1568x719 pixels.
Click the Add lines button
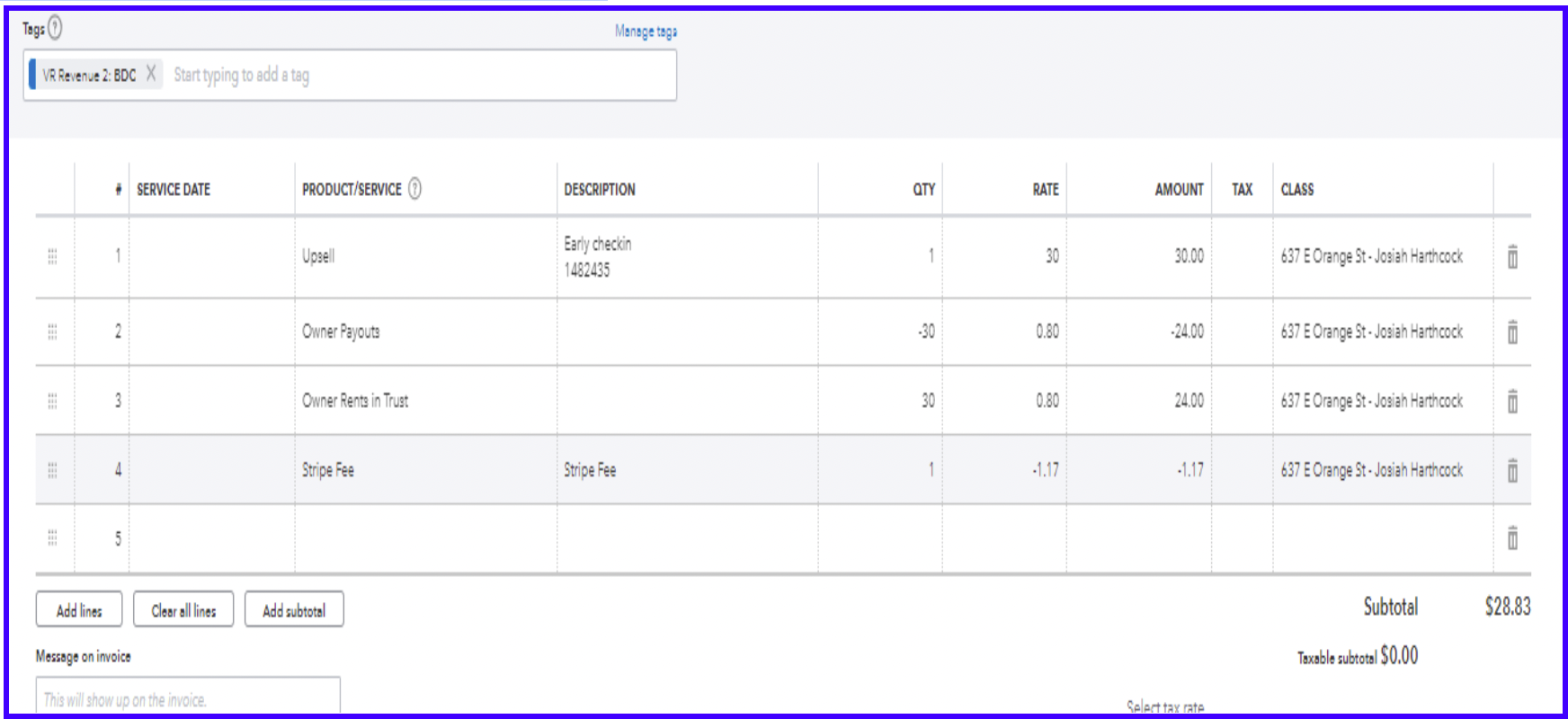pos(79,610)
